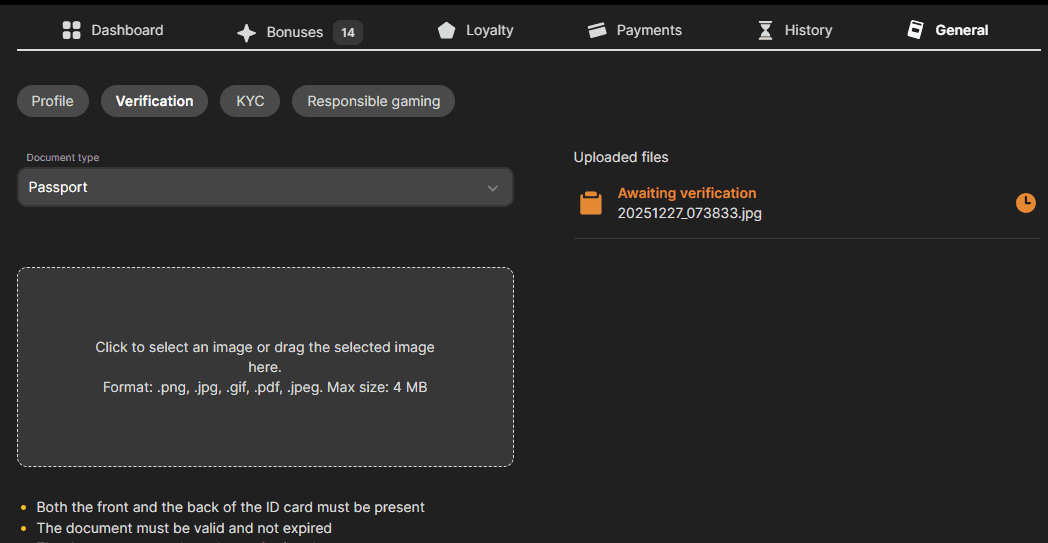This screenshot has height=543, width=1048.
Task: Open Responsible gaming settings
Action: point(373,101)
